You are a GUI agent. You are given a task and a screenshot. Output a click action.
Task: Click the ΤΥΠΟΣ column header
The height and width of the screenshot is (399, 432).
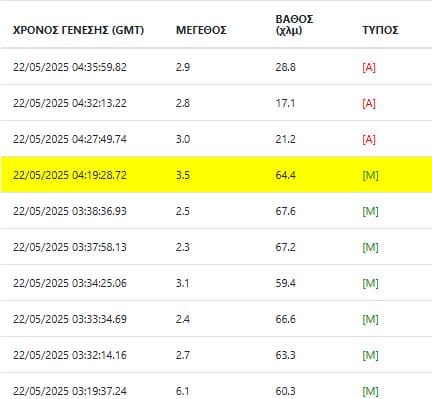tap(380, 30)
